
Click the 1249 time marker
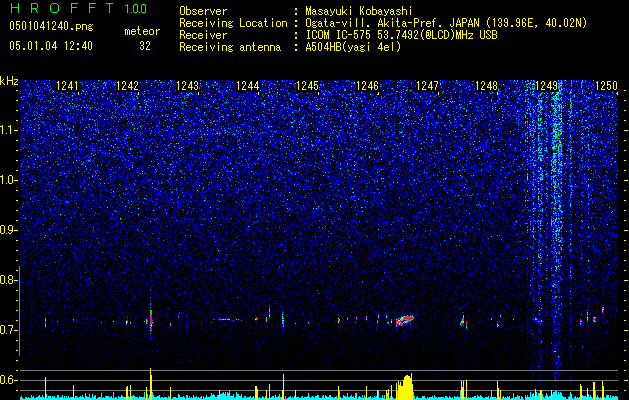(546, 85)
